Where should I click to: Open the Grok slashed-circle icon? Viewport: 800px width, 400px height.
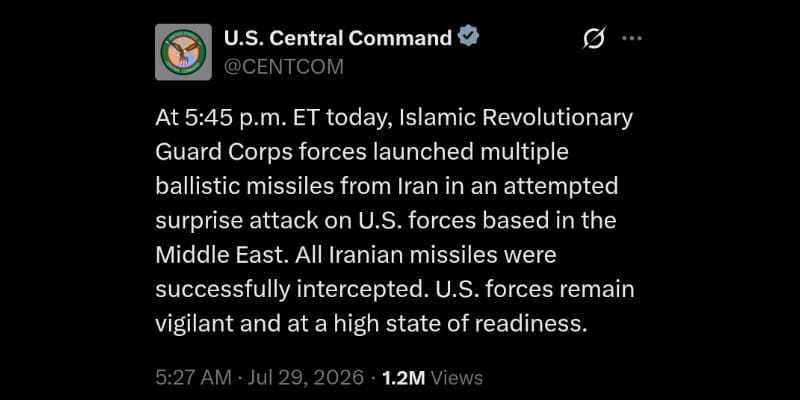[594, 38]
